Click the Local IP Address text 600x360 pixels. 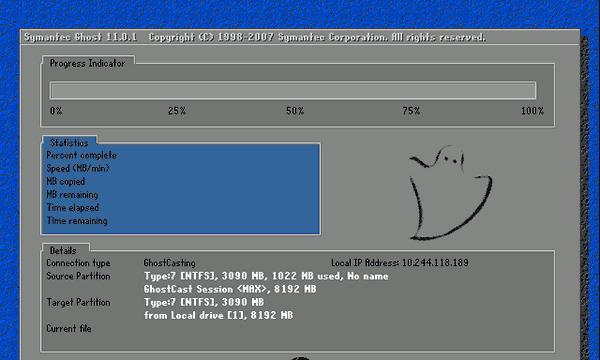399,262
